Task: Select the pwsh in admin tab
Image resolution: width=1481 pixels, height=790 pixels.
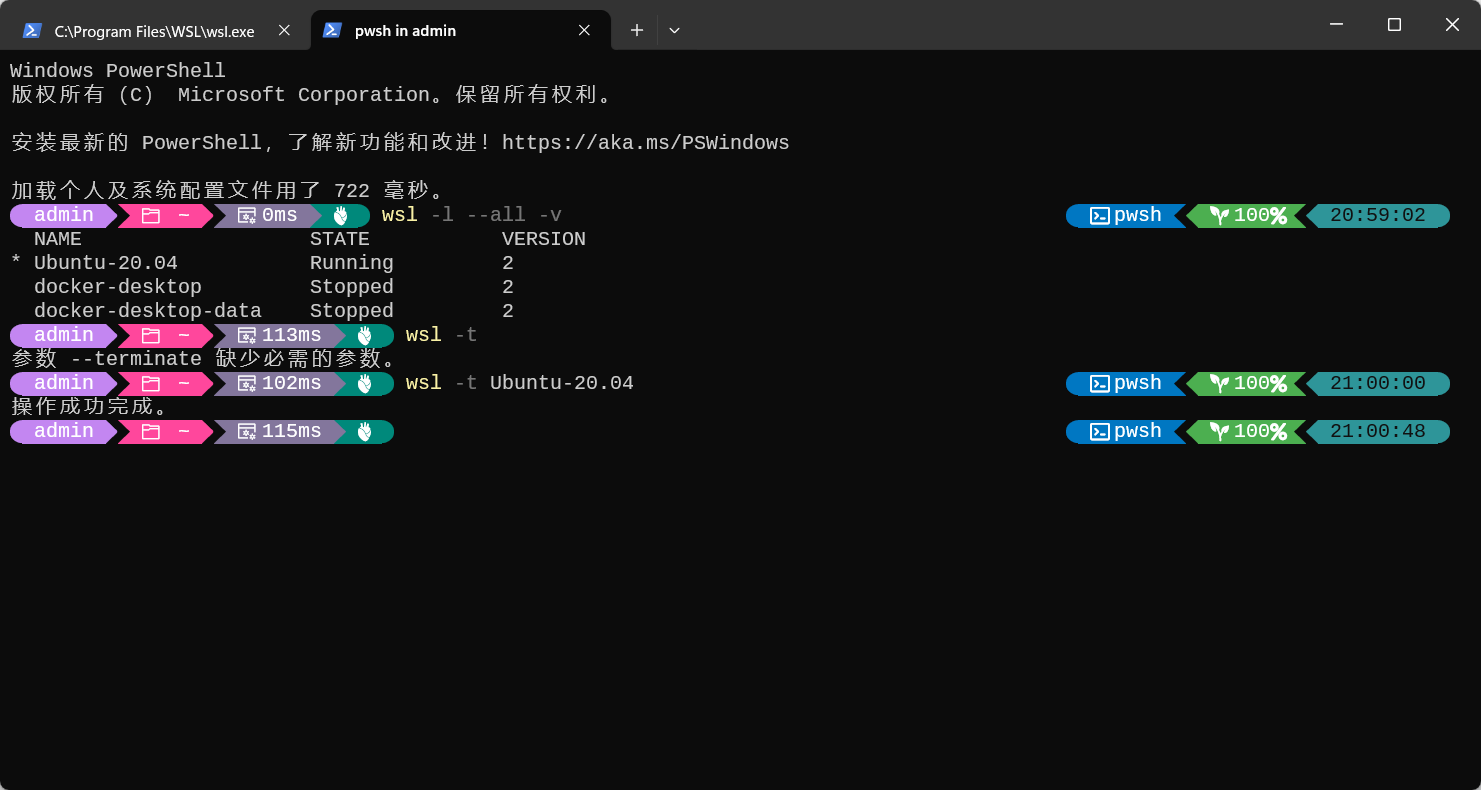Action: click(405, 31)
